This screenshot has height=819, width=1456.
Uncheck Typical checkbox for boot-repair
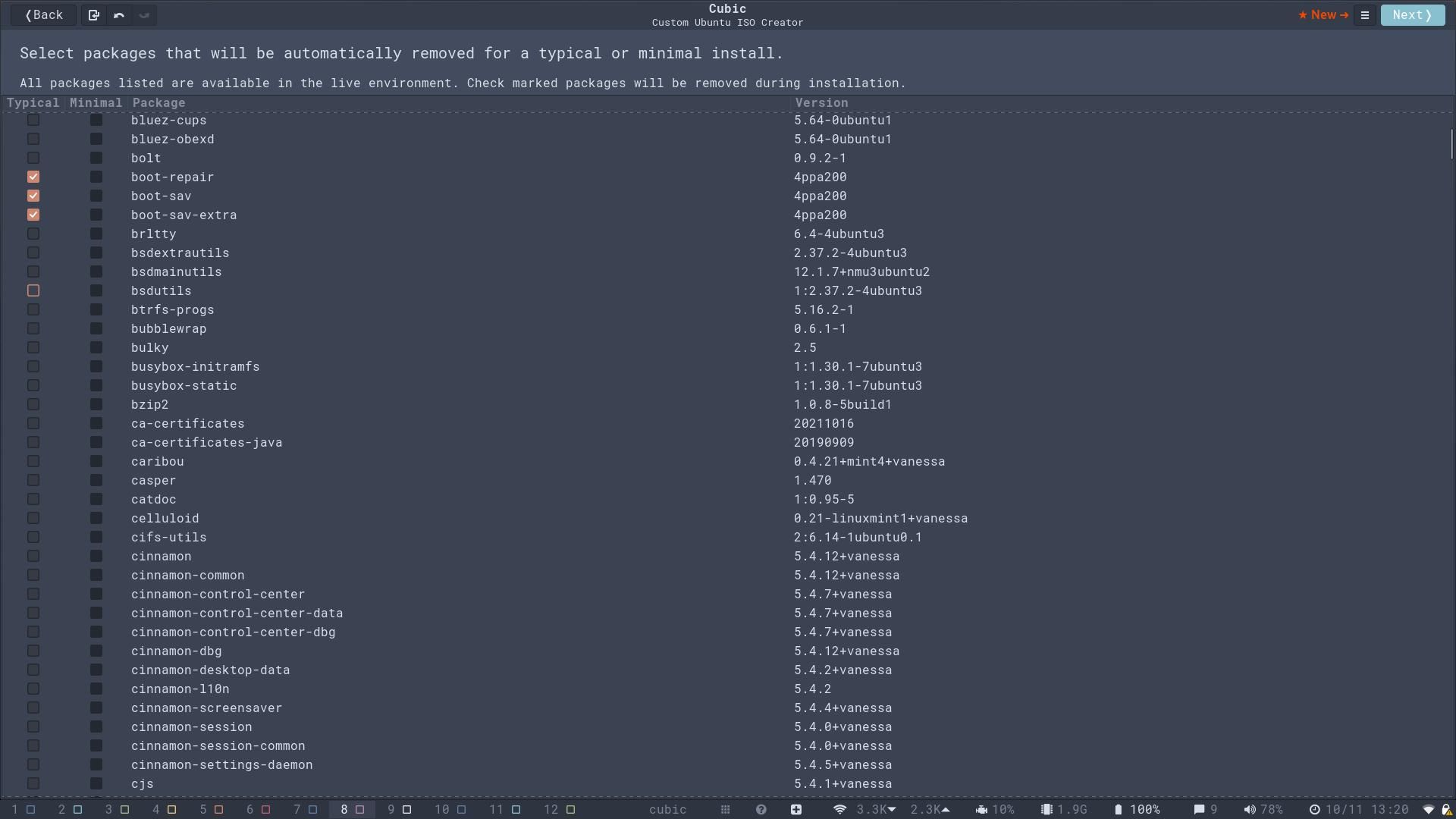click(x=33, y=177)
